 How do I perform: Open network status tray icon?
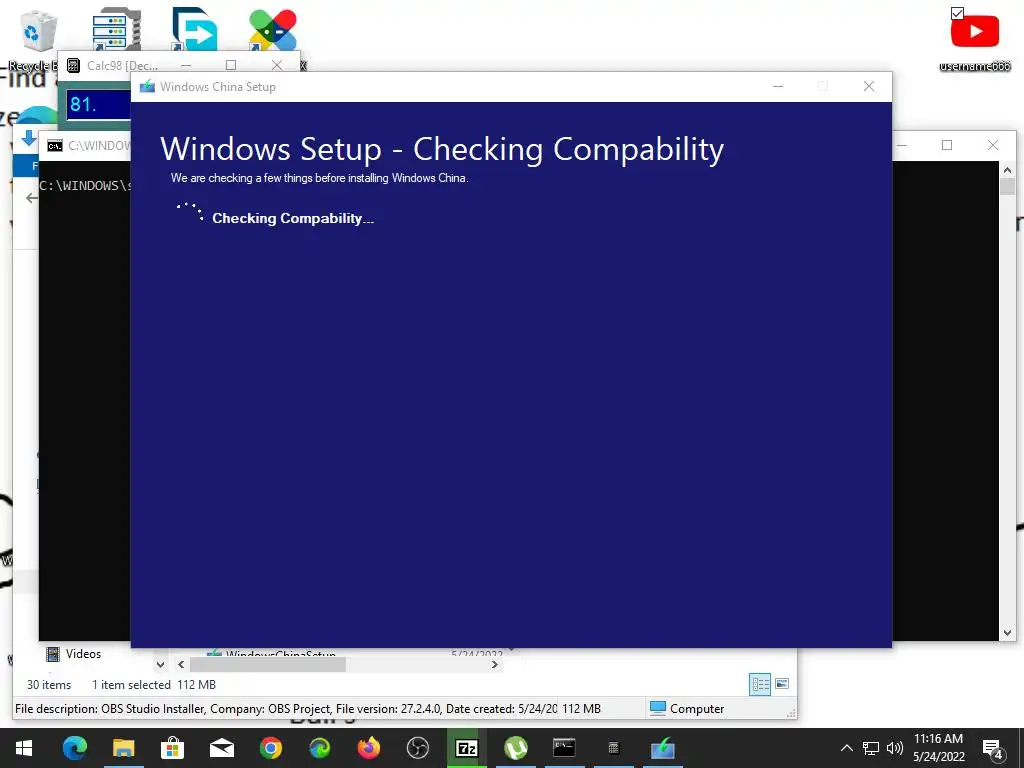(871, 748)
